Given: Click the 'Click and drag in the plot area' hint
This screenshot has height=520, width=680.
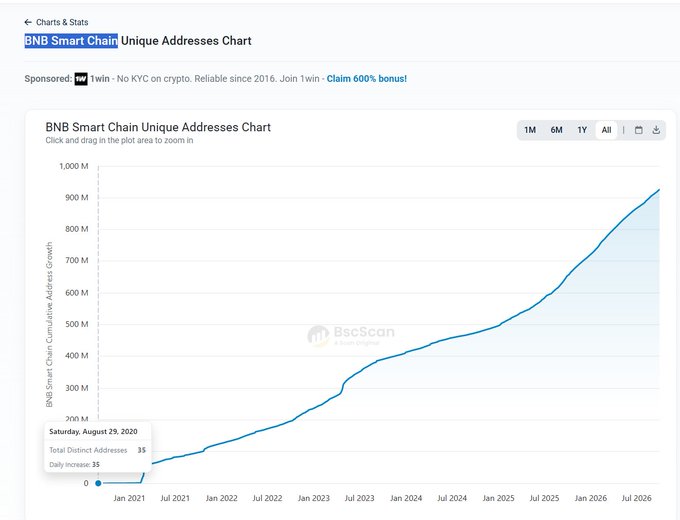Looking at the screenshot, I should (119, 141).
